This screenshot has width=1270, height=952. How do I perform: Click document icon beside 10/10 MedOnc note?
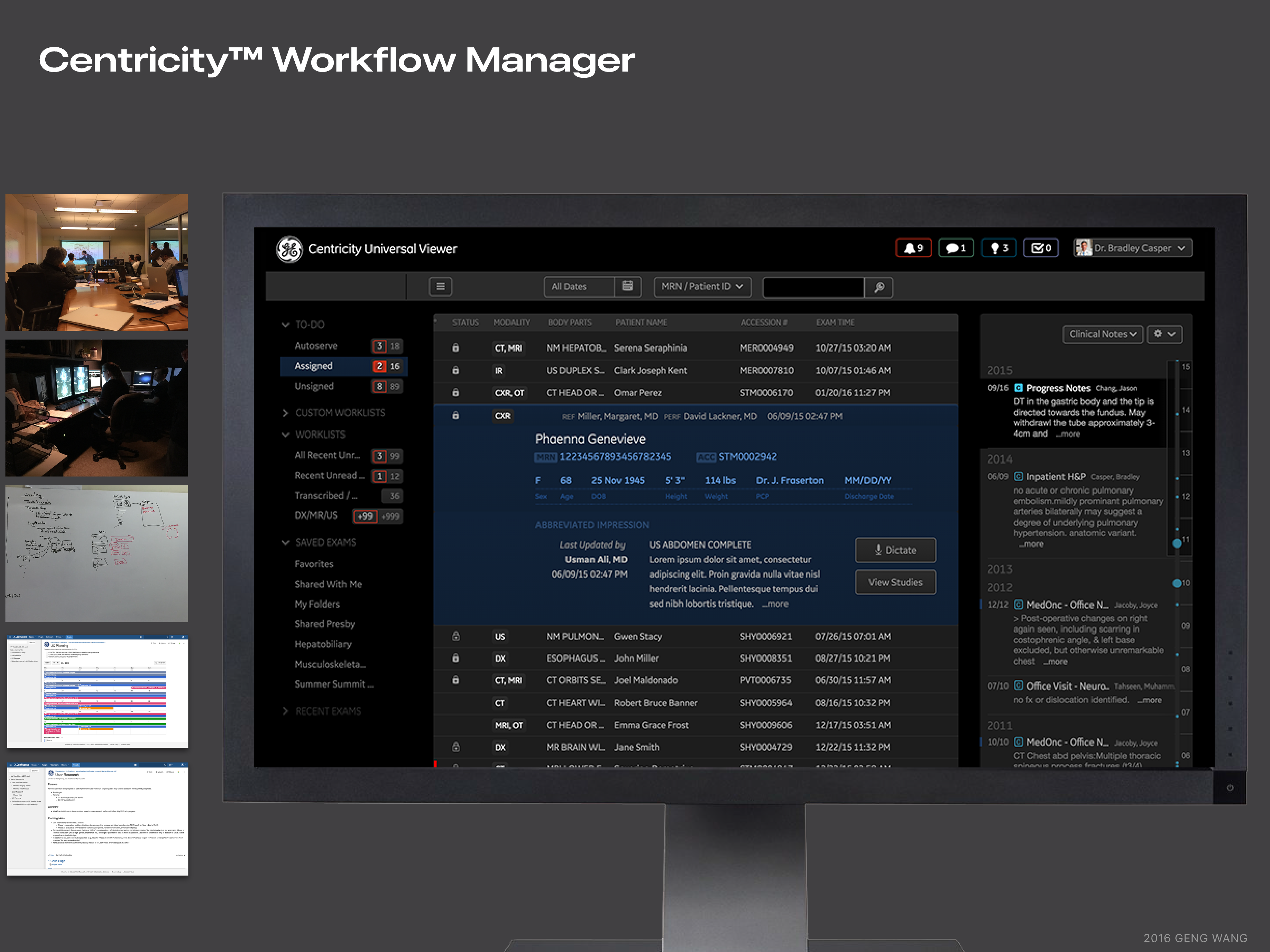click(x=1019, y=742)
